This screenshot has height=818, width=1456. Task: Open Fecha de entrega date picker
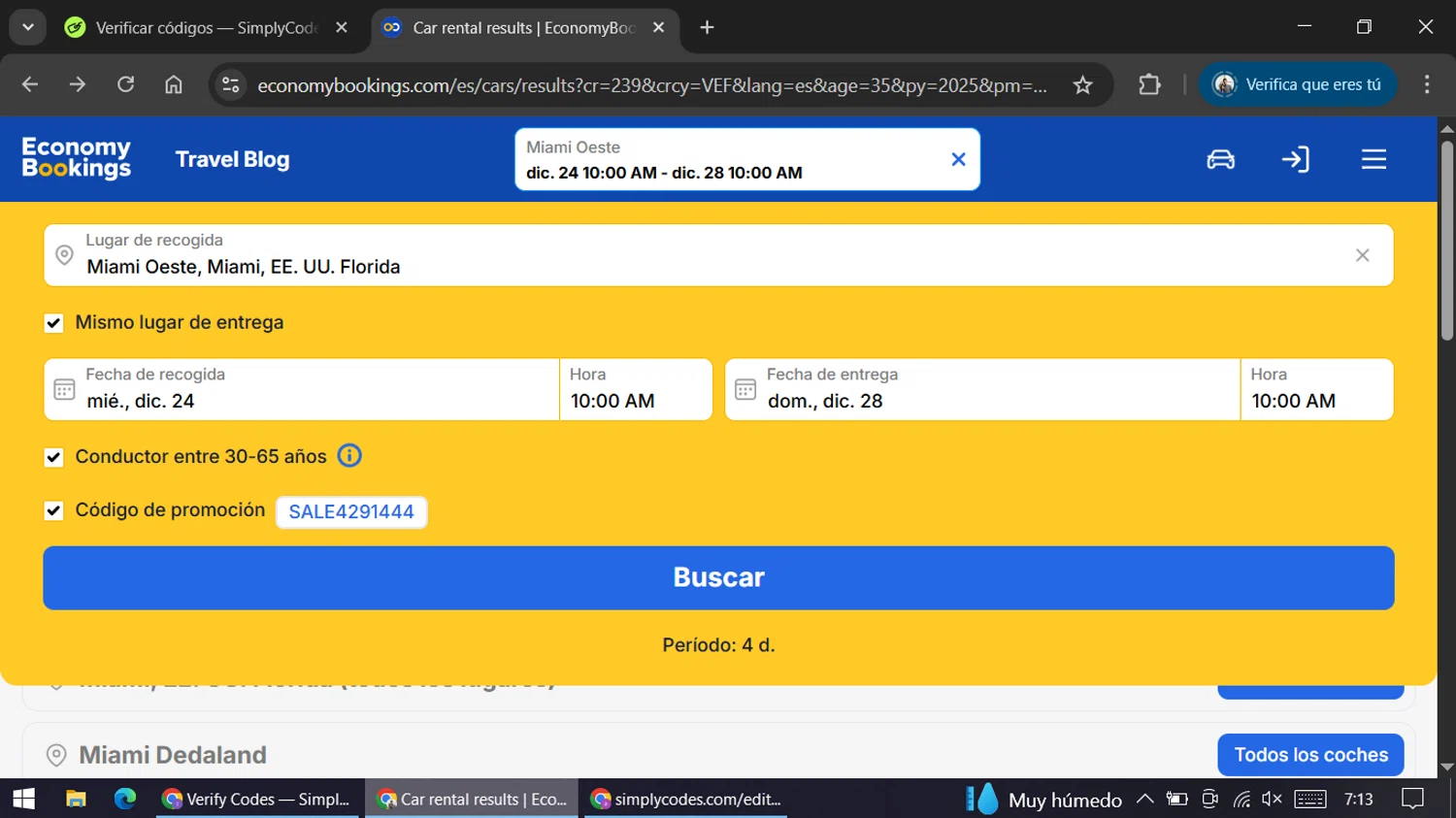982,389
